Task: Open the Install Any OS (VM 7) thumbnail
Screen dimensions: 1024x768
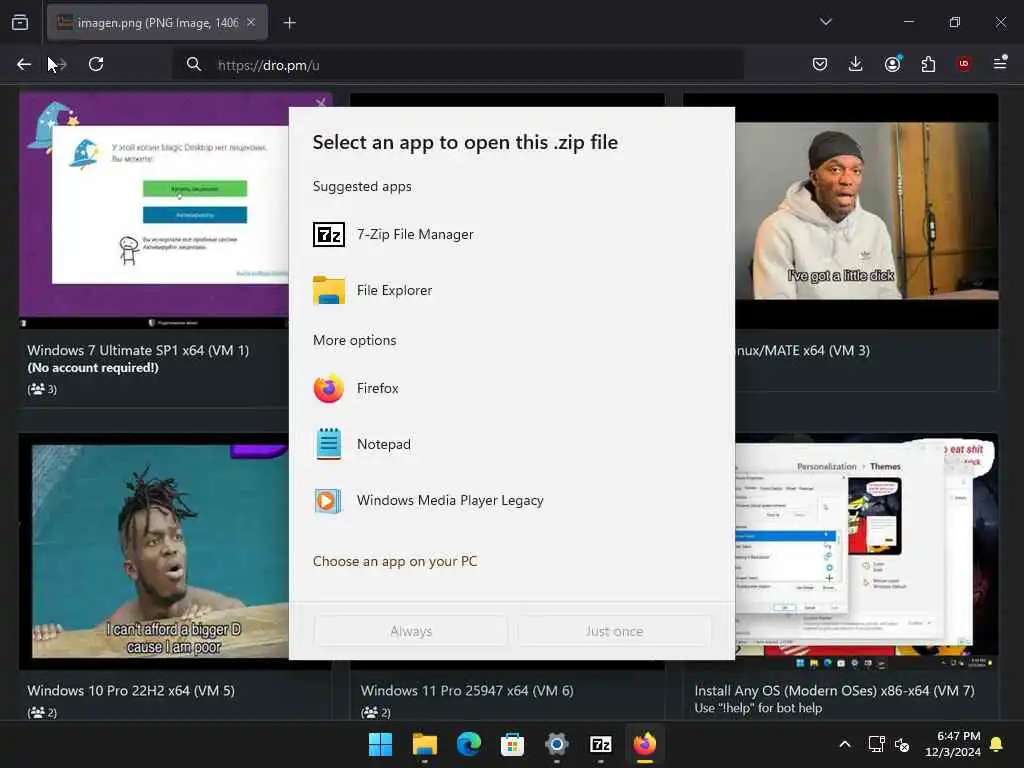Action: 867,552
